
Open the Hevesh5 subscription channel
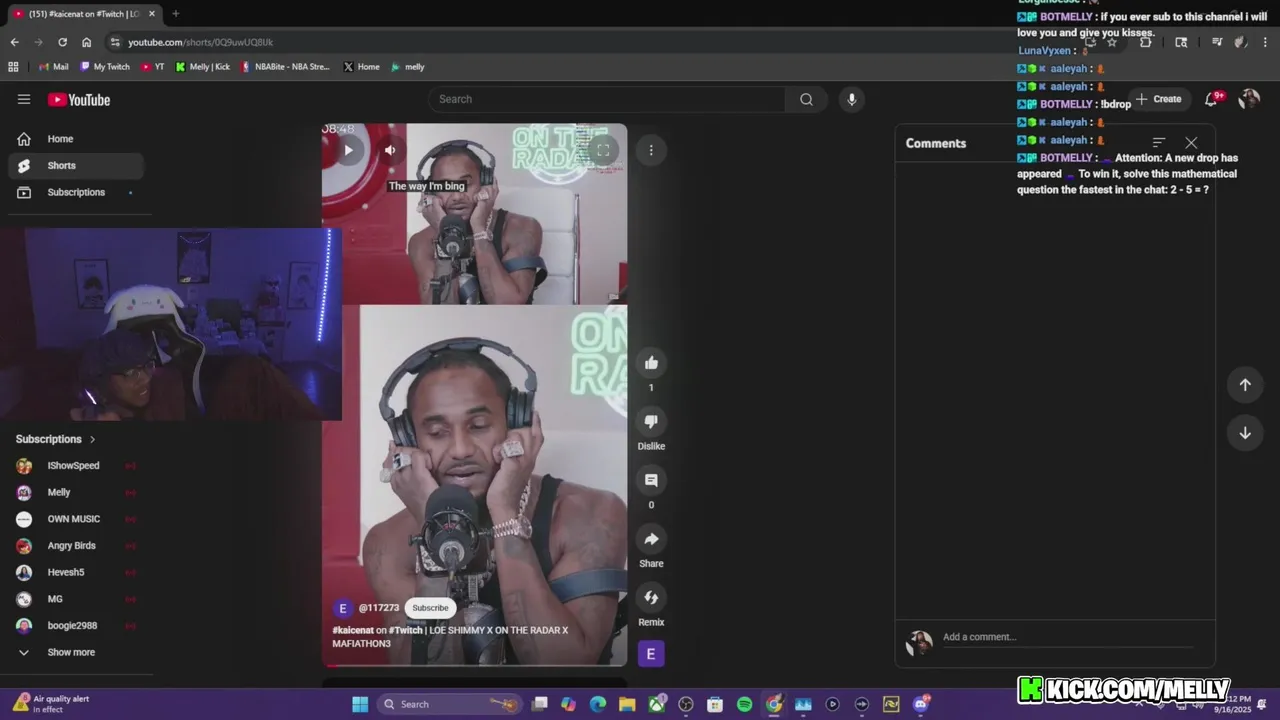click(x=76, y=572)
